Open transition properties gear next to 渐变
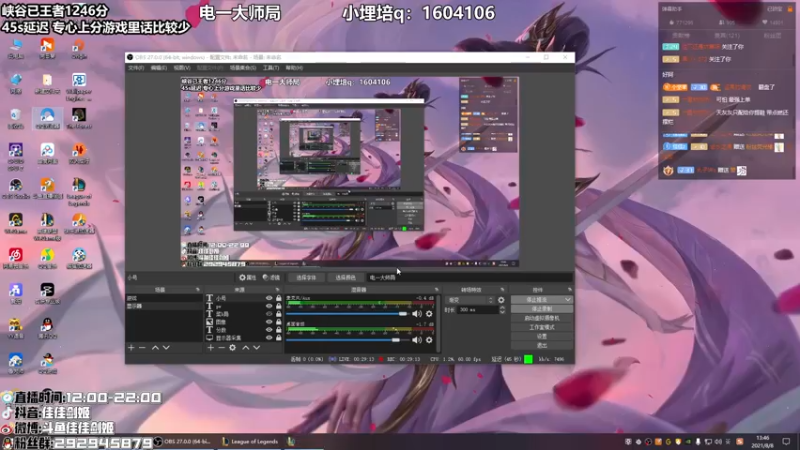Screen dimensions: 800x450 (501, 300)
